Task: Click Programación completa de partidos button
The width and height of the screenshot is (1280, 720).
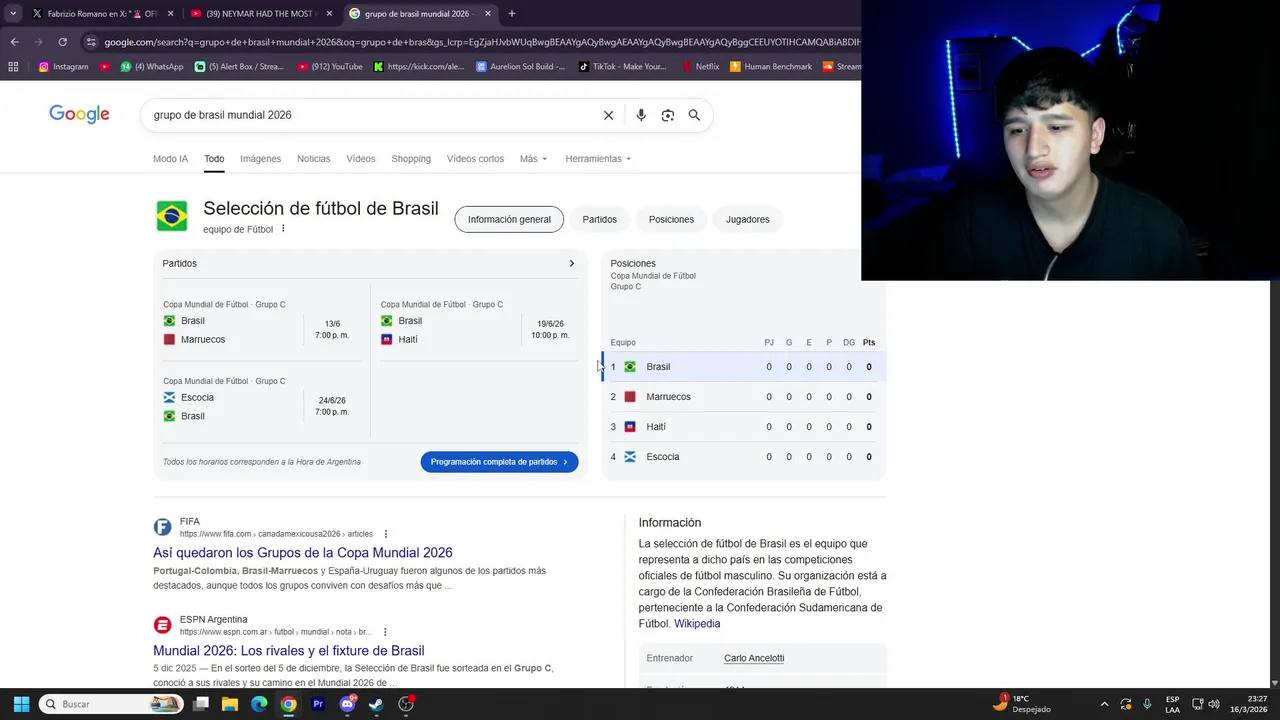Action: click(499, 462)
